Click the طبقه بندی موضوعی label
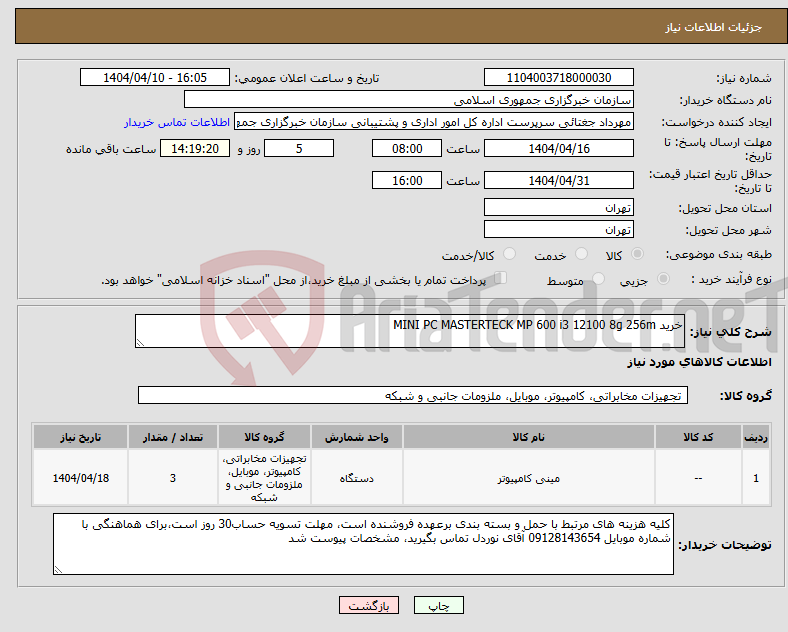The height and width of the screenshot is (632, 788). point(719,254)
